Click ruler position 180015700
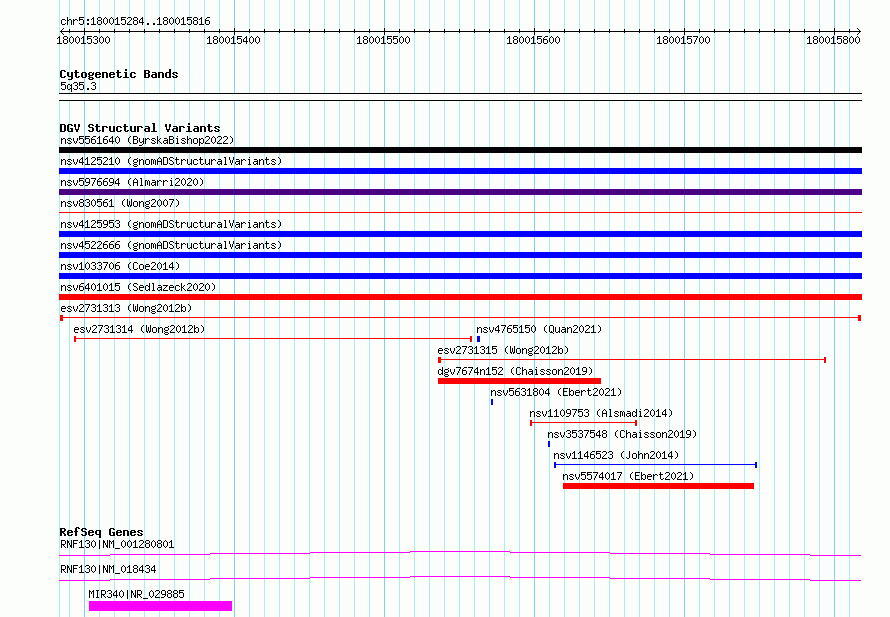 [683, 40]
